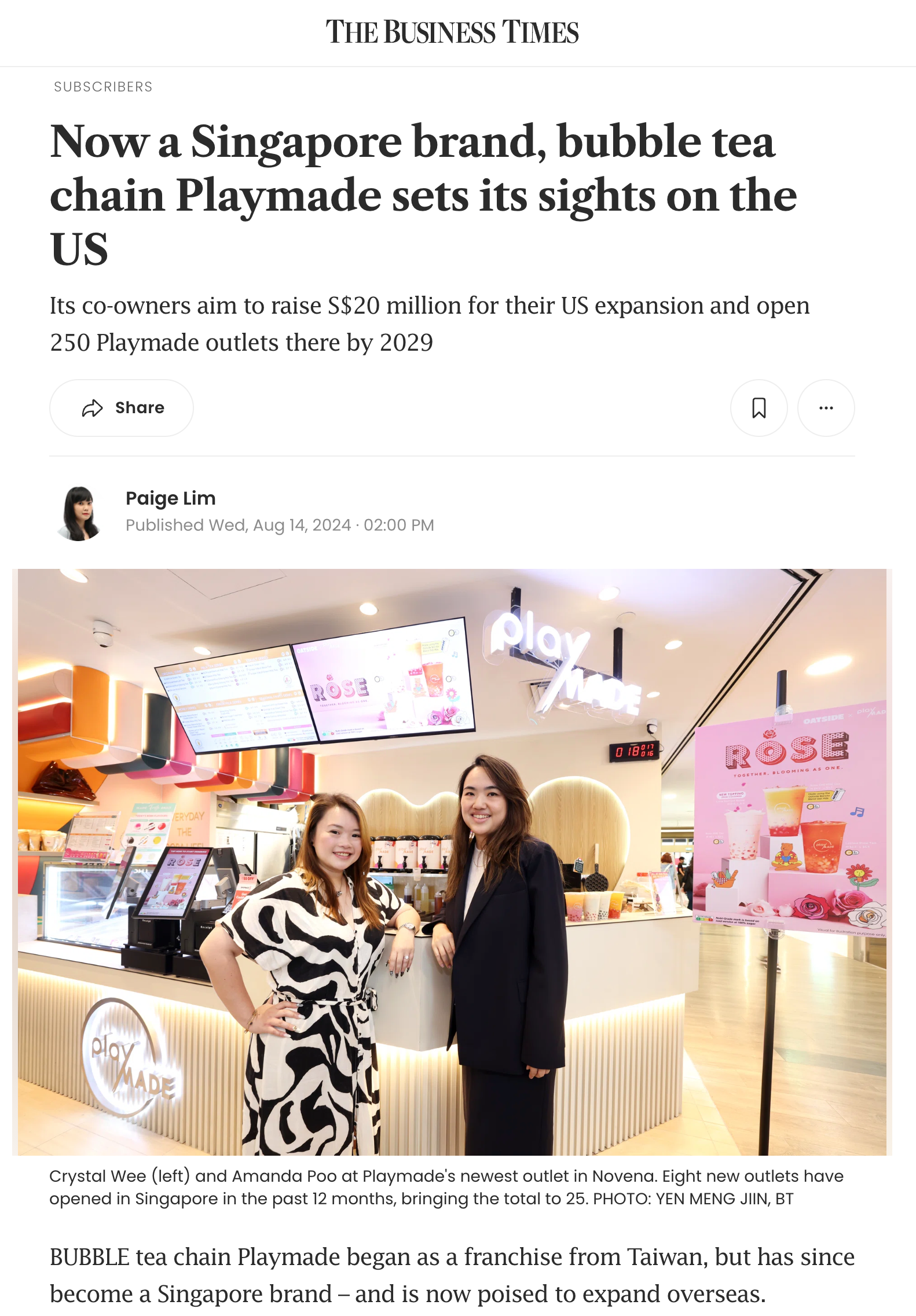Click the red digital queue number display
This screenshot has width=916, height=1316.
click(x=633, y=751)
